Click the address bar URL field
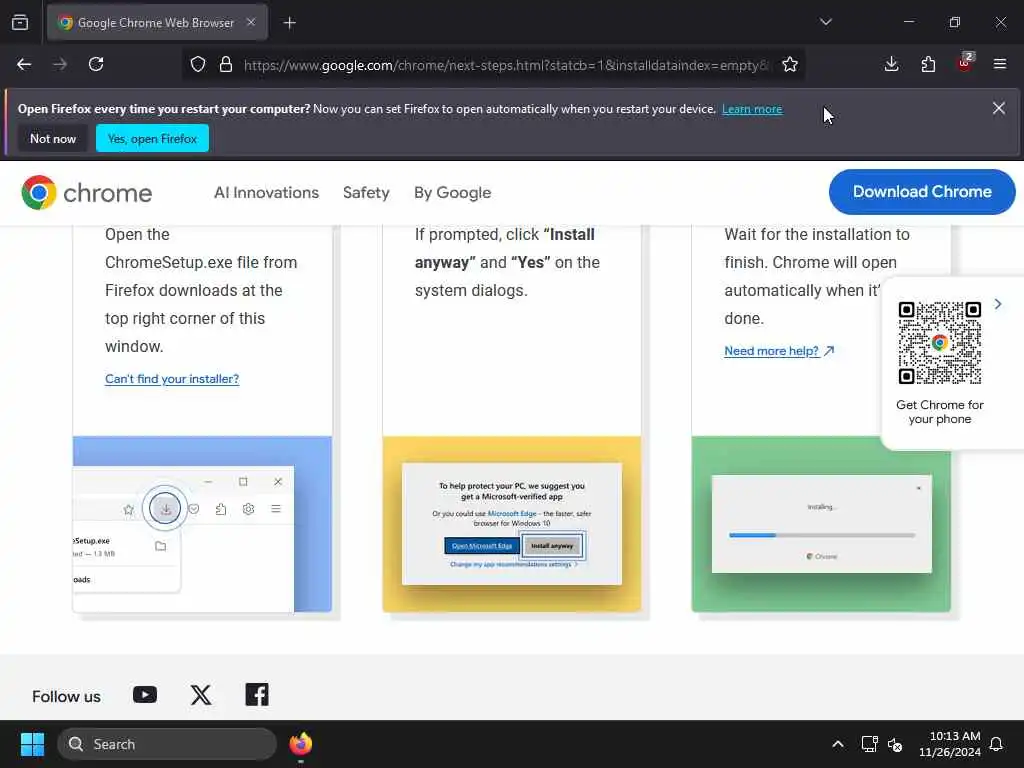1024x768 pixels. click(506, 65)
